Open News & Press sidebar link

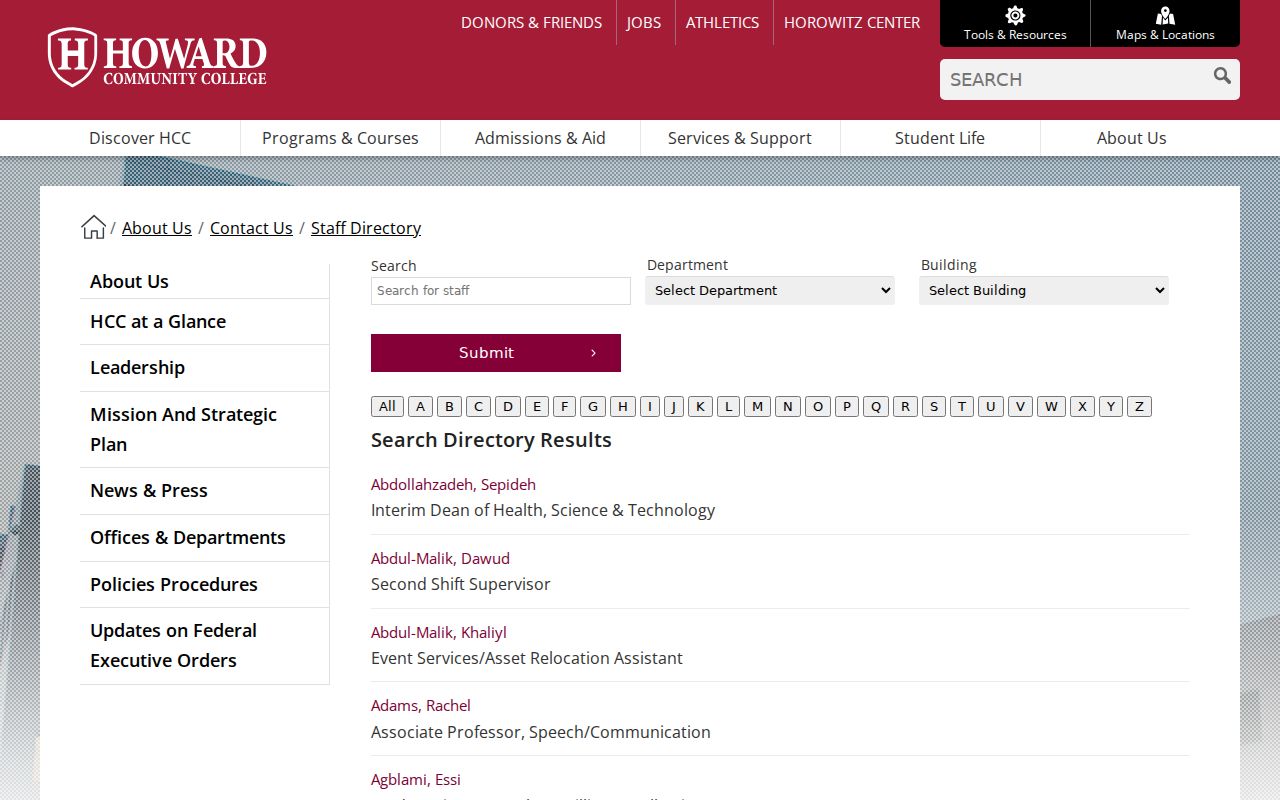pyautogui.click(x=149, y=490)
